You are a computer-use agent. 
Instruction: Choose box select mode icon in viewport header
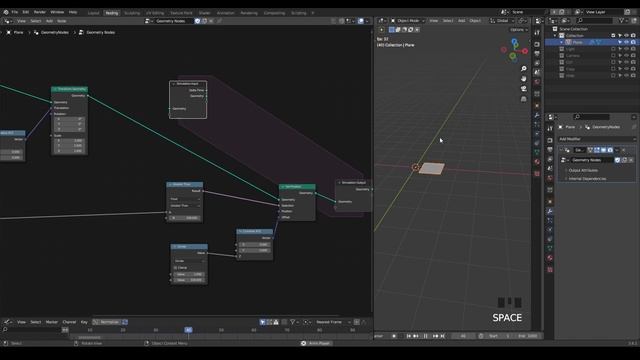click(392, 30)
